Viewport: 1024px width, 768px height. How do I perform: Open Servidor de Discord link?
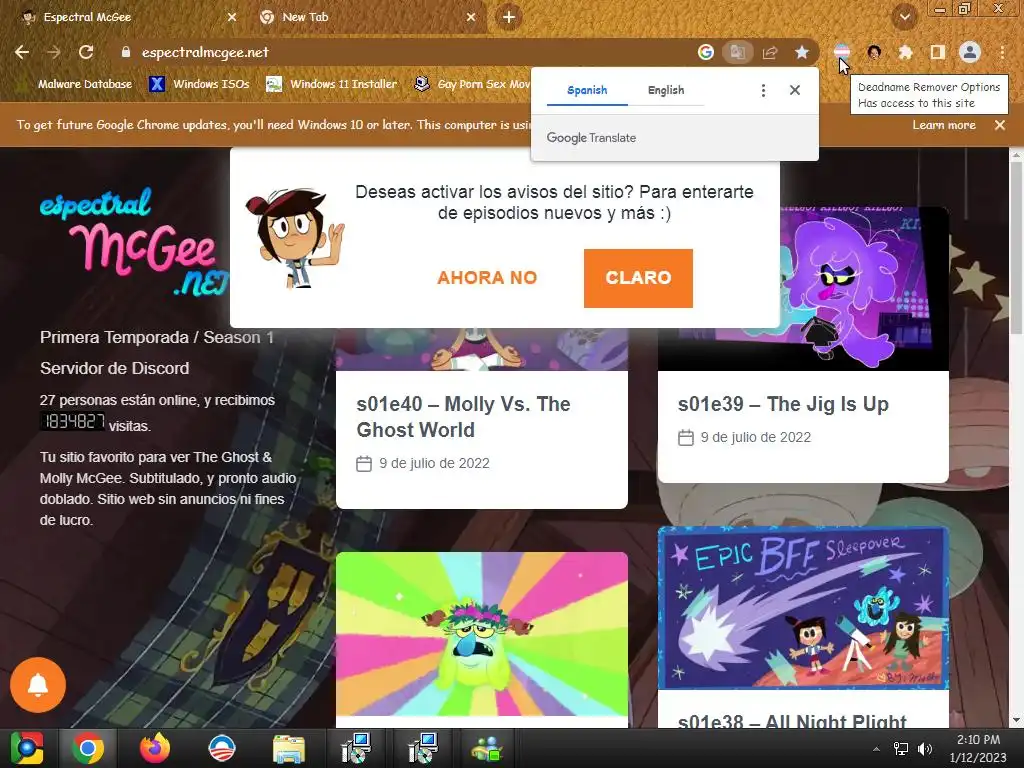[x=114, y=368]
